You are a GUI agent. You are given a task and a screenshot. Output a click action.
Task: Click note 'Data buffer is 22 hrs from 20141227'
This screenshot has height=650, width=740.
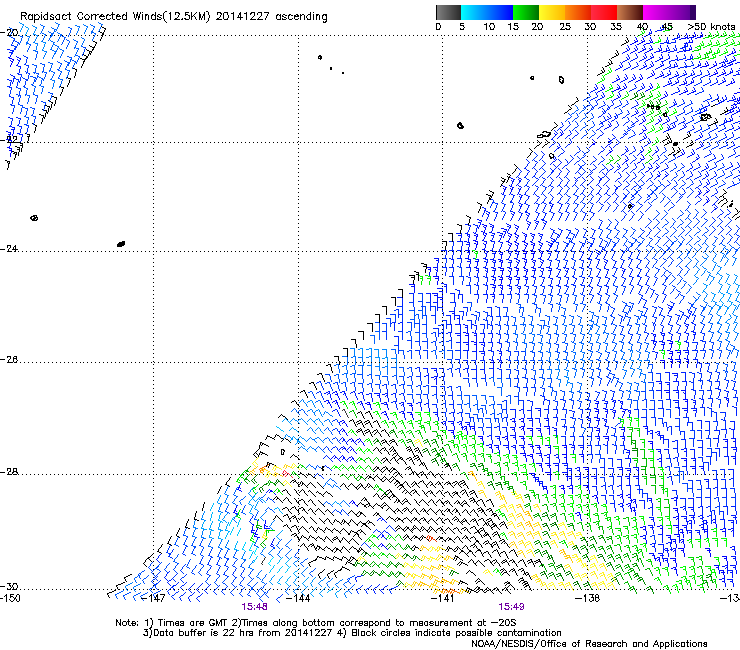[242, 633]
